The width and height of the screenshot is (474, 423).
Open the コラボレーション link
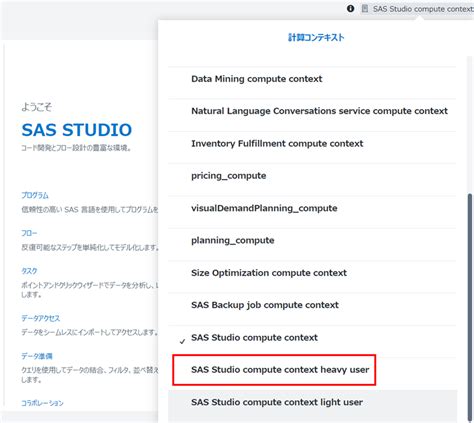click(42, 403)
